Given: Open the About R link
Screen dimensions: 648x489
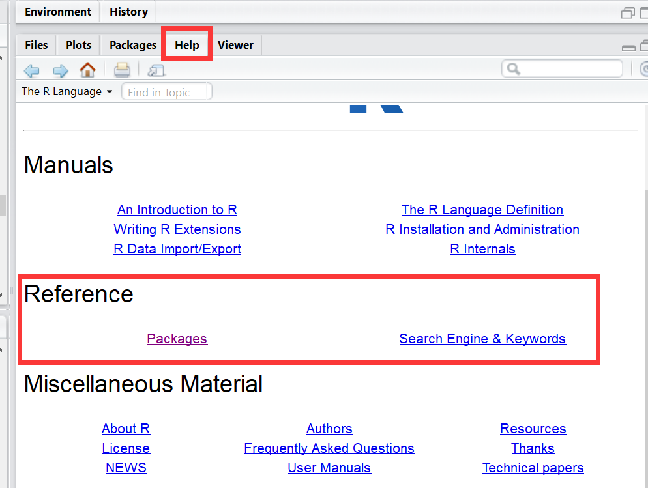Looking at the screenshot, I should [x=126, y=428].
